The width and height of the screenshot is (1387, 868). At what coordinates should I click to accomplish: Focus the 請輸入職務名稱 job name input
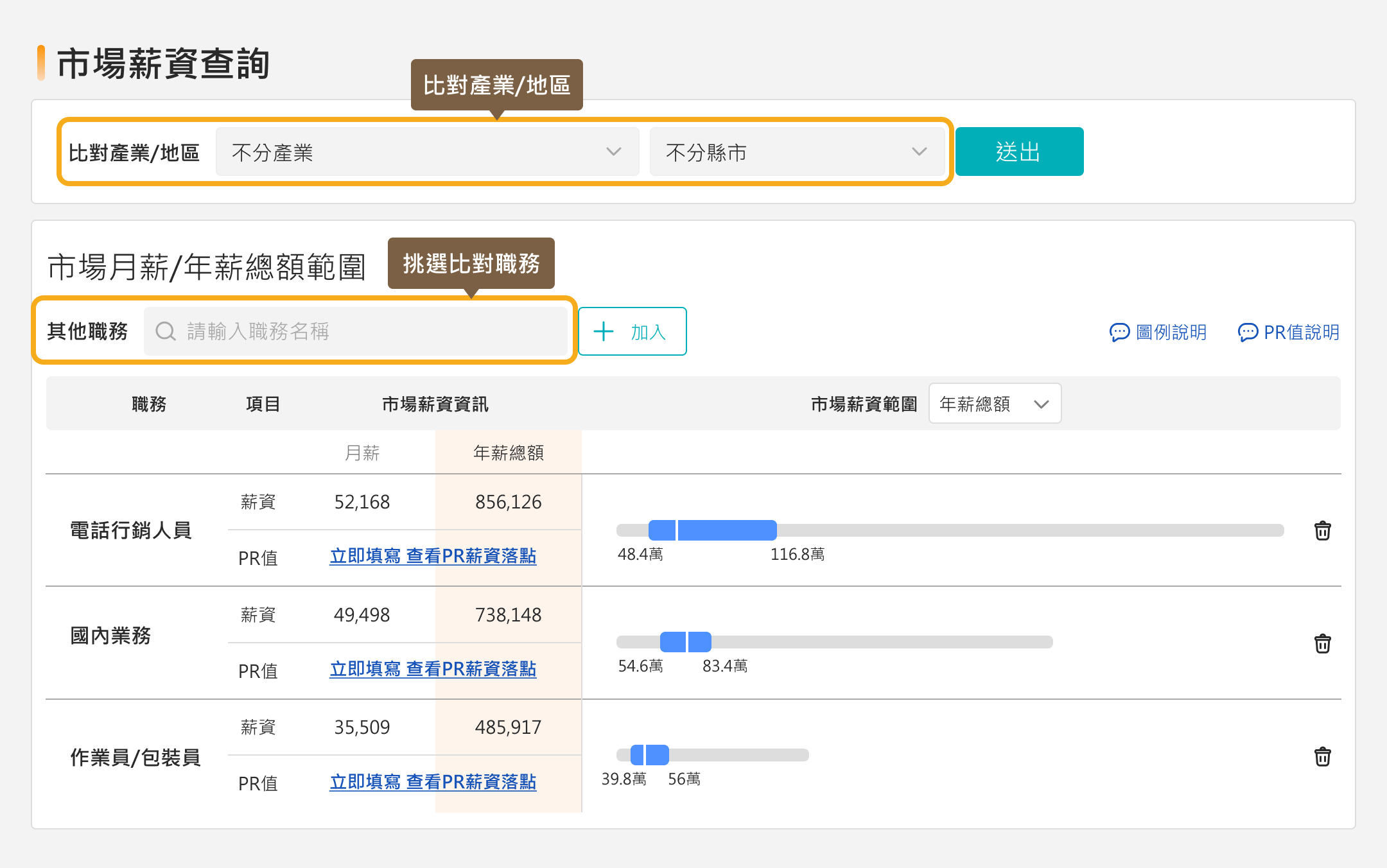(356, 331)
